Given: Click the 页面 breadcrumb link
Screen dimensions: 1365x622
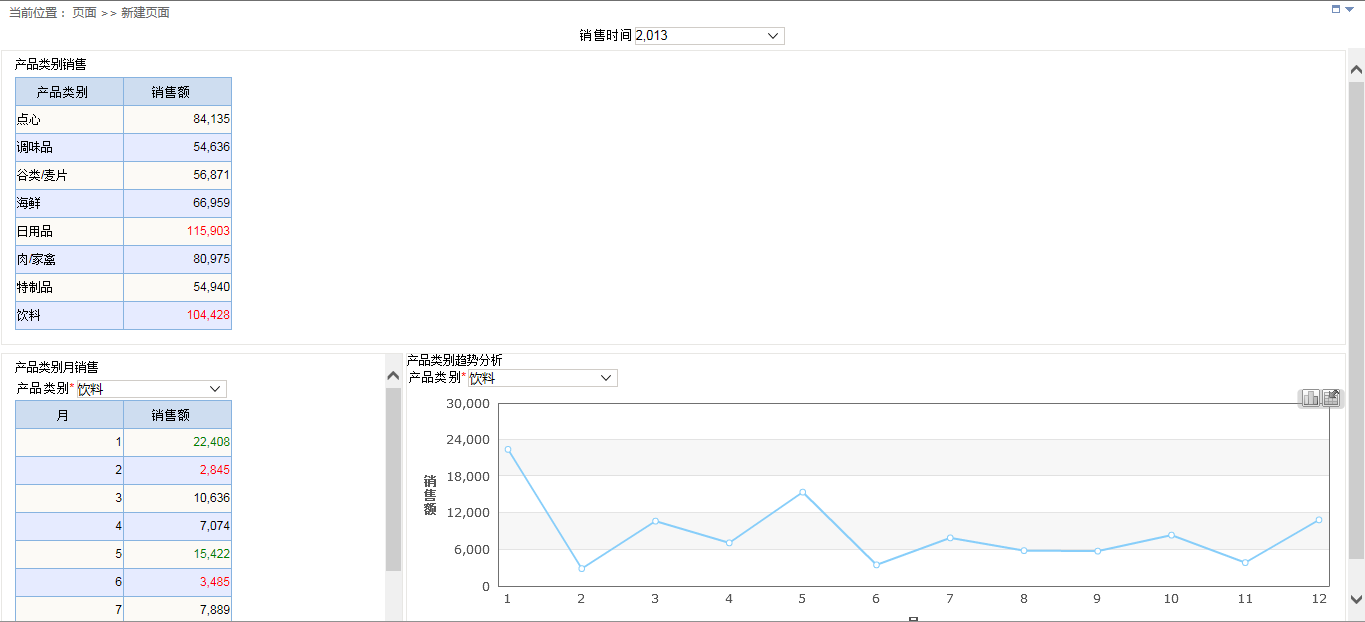Looking at the screenshot, I should click(84, 13).
